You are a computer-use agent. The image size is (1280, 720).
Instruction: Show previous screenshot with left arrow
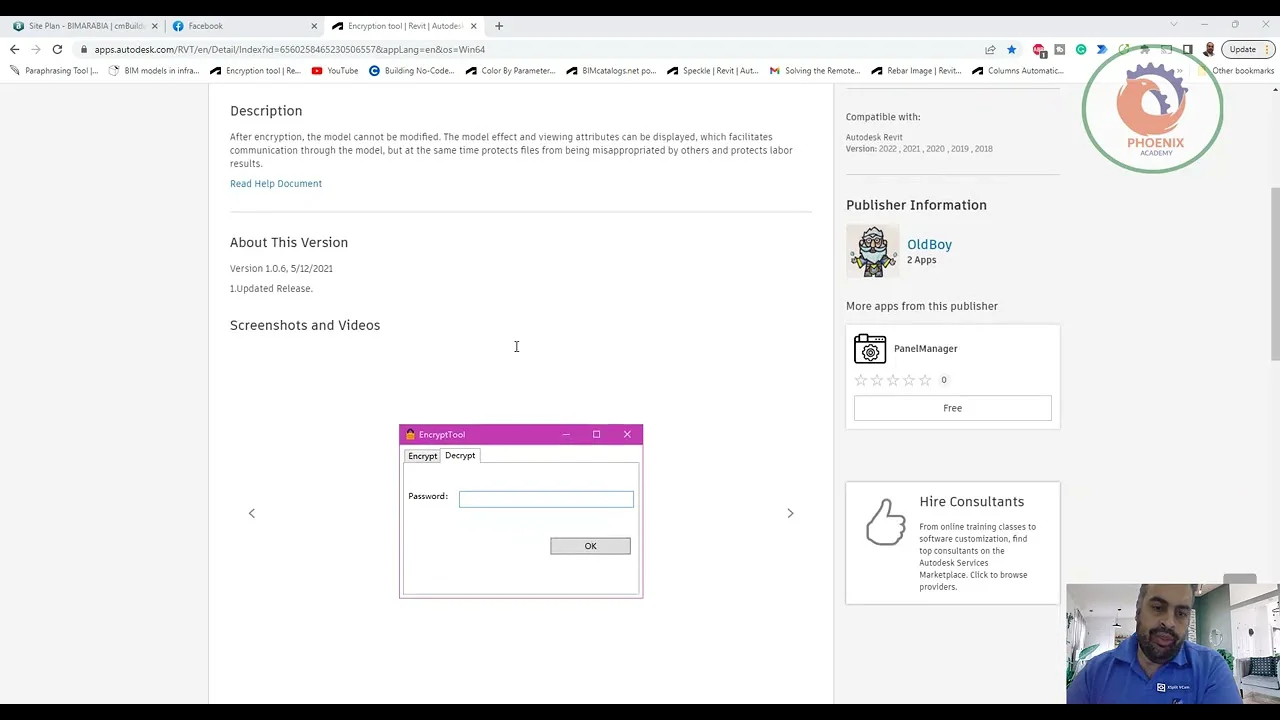252,513
